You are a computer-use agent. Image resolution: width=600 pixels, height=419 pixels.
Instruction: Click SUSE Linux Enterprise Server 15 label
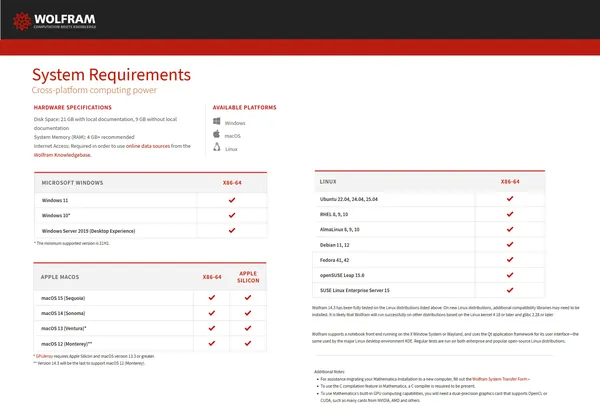(x=355, y=290)
